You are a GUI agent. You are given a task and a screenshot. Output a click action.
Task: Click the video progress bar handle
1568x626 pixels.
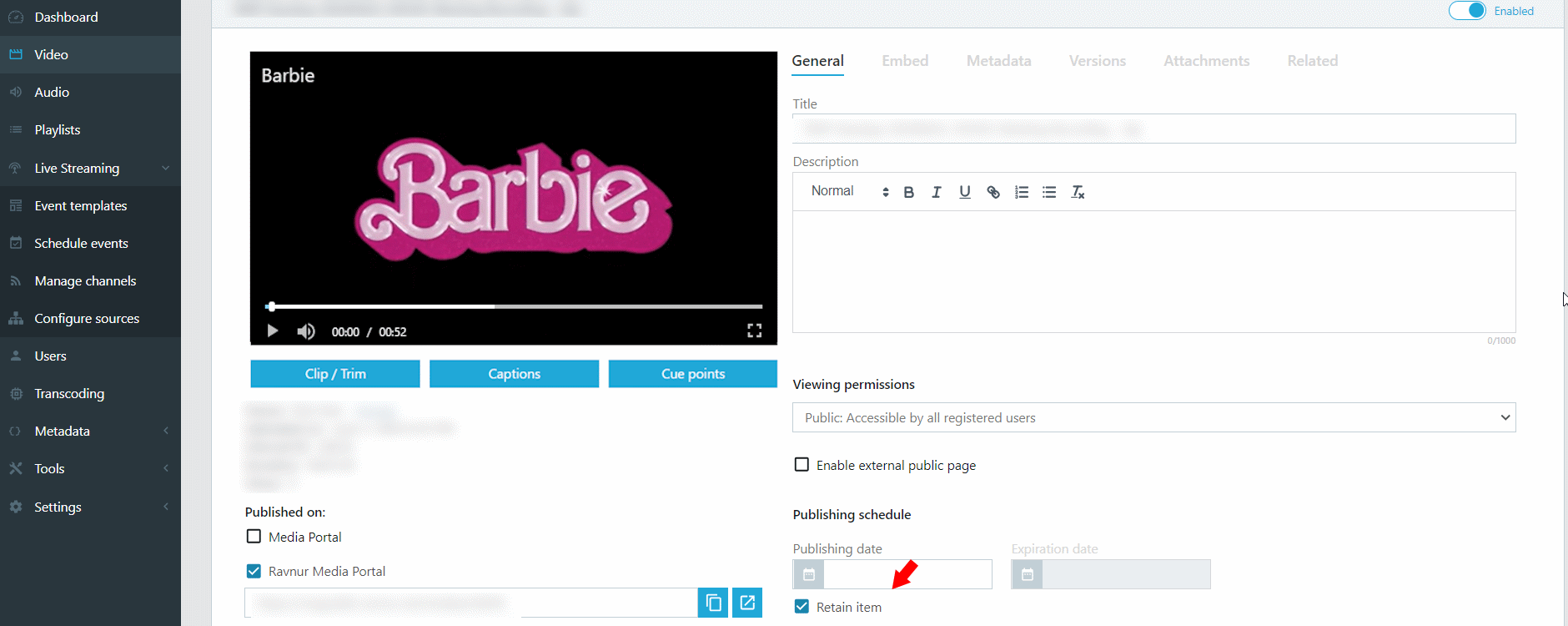click(271, 306)
